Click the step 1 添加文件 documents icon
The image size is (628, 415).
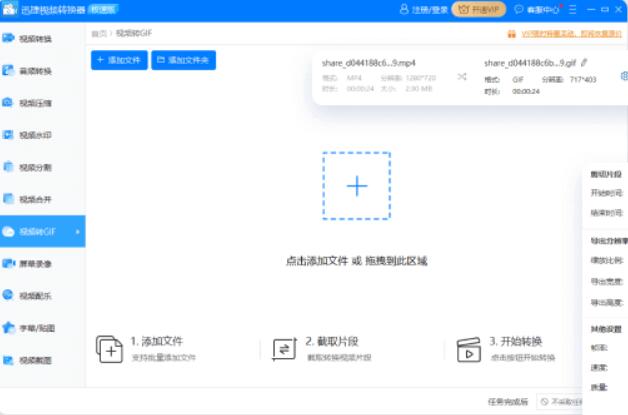(x=109, y=349)
